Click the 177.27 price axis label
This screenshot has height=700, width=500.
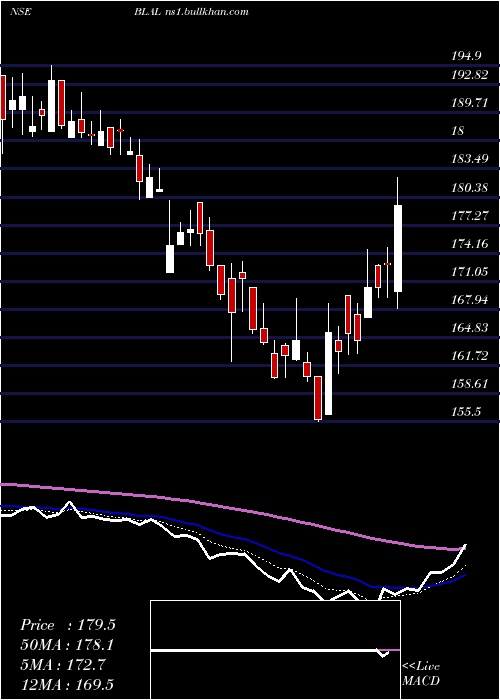click(x=470, y=216)
